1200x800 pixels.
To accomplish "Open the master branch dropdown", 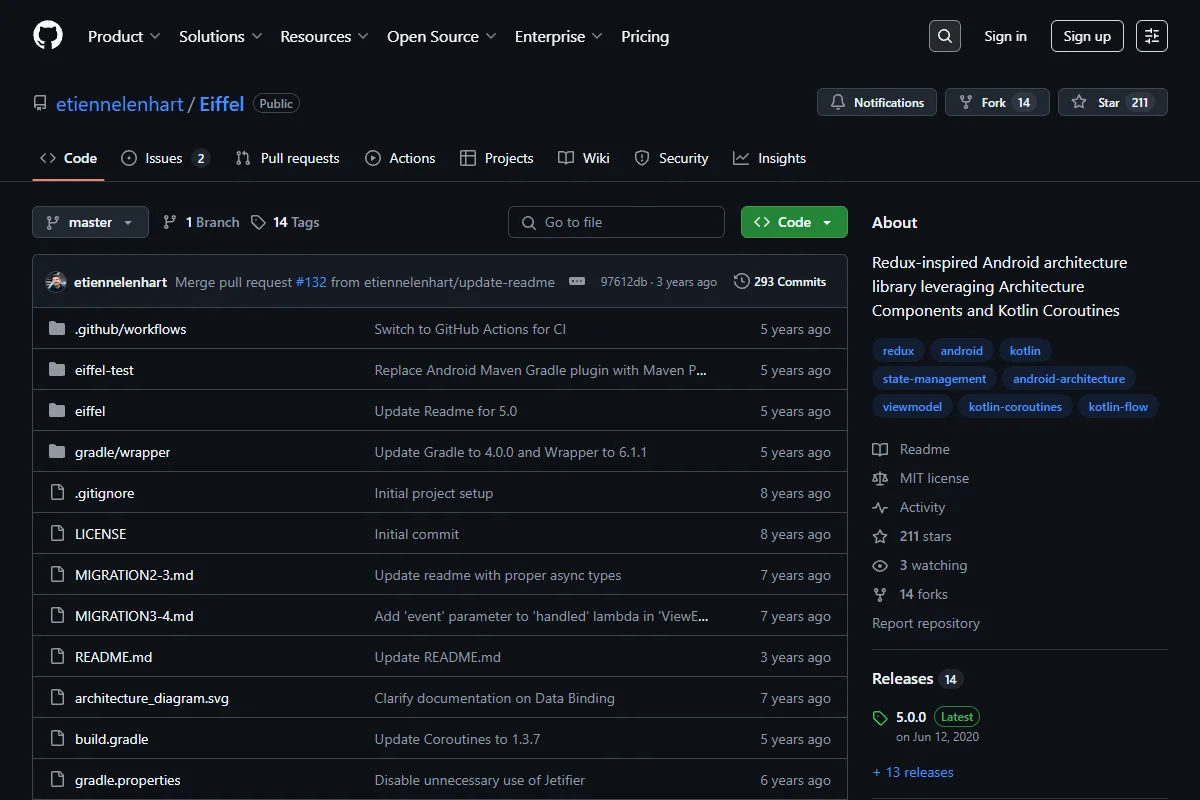I will tap(90, 222).
